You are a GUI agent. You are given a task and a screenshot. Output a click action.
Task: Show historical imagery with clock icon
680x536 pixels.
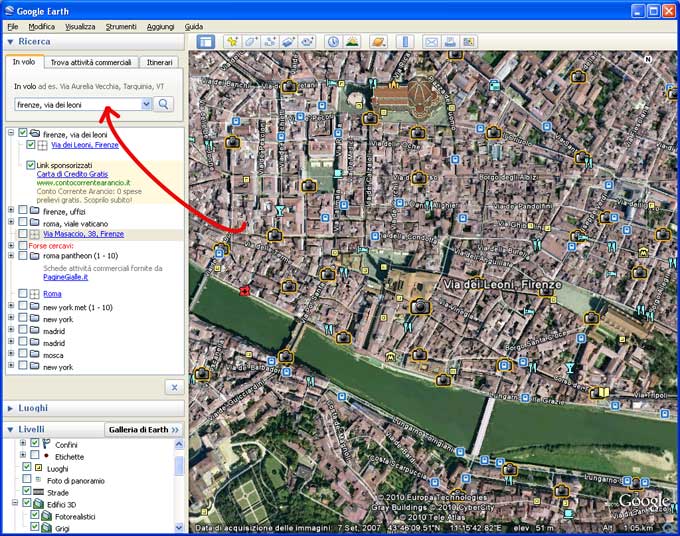[x=333, y=42]
